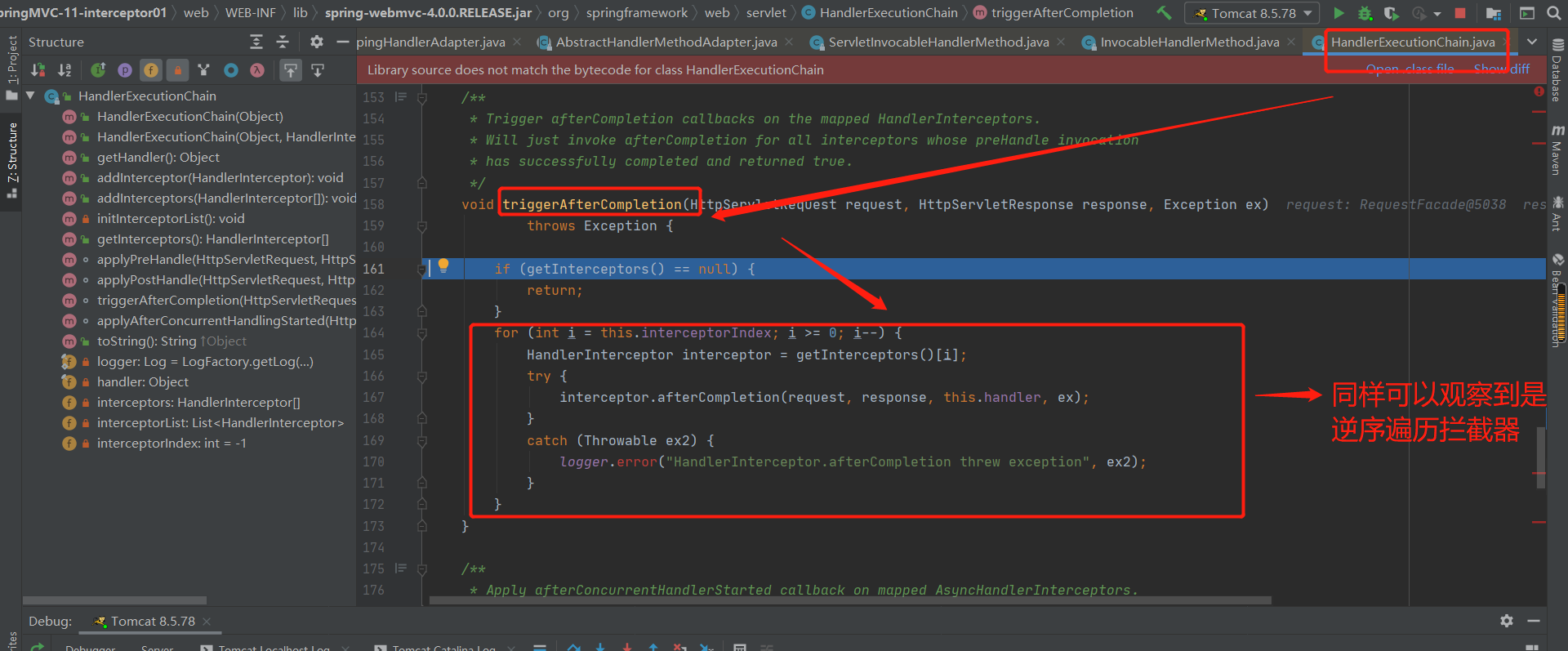This screenshot has height=651, width=1568.
Task: Open the Maven tool window
Action: (x=1557, y=149)
